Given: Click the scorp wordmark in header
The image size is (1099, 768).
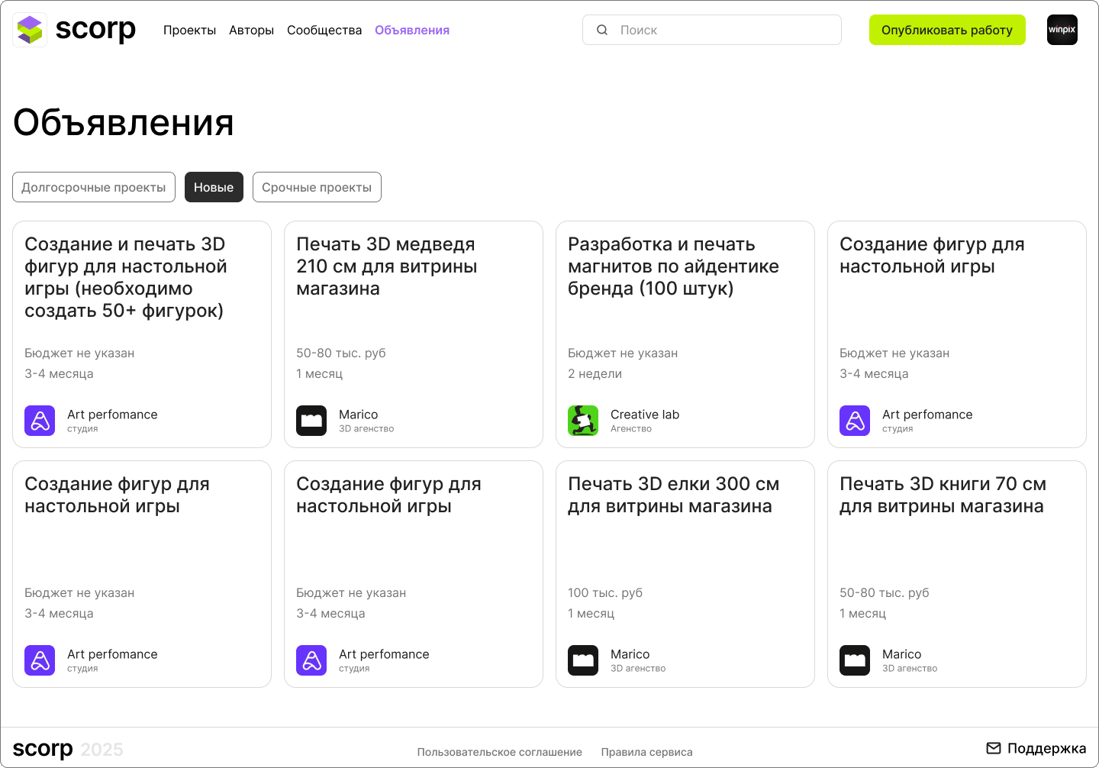Looking at the screenshot, I should coord(95,29).
